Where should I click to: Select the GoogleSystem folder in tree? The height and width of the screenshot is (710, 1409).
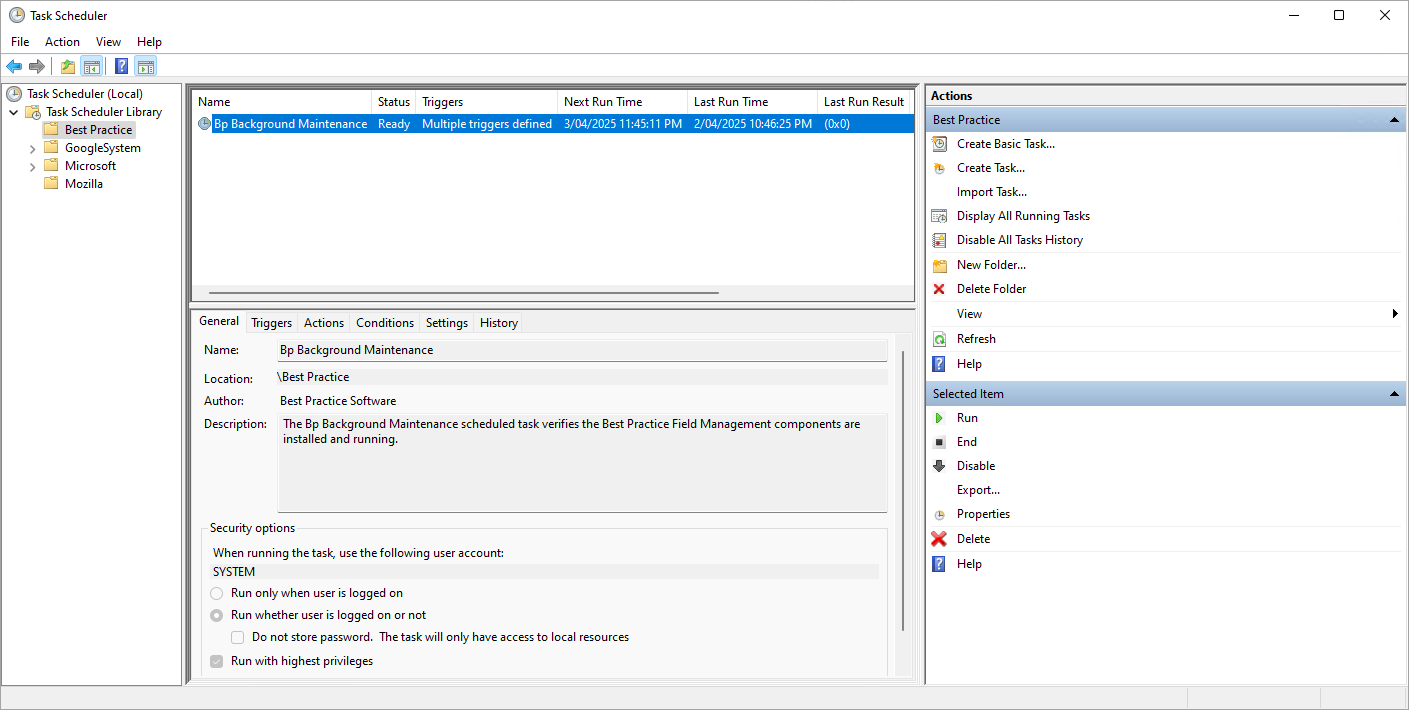pos(103,148)
